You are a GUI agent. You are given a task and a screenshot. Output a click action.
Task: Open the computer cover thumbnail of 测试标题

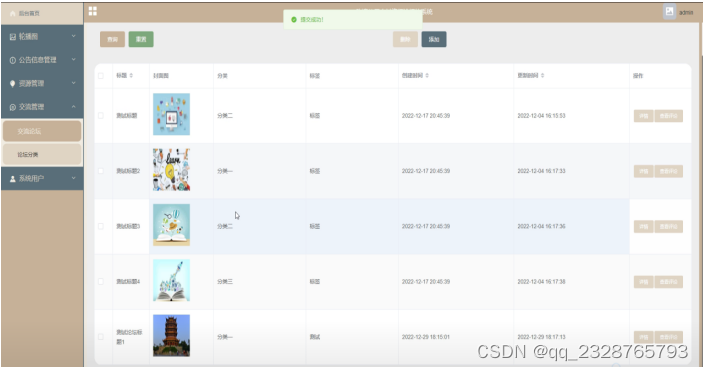click(x=171, y=114)
